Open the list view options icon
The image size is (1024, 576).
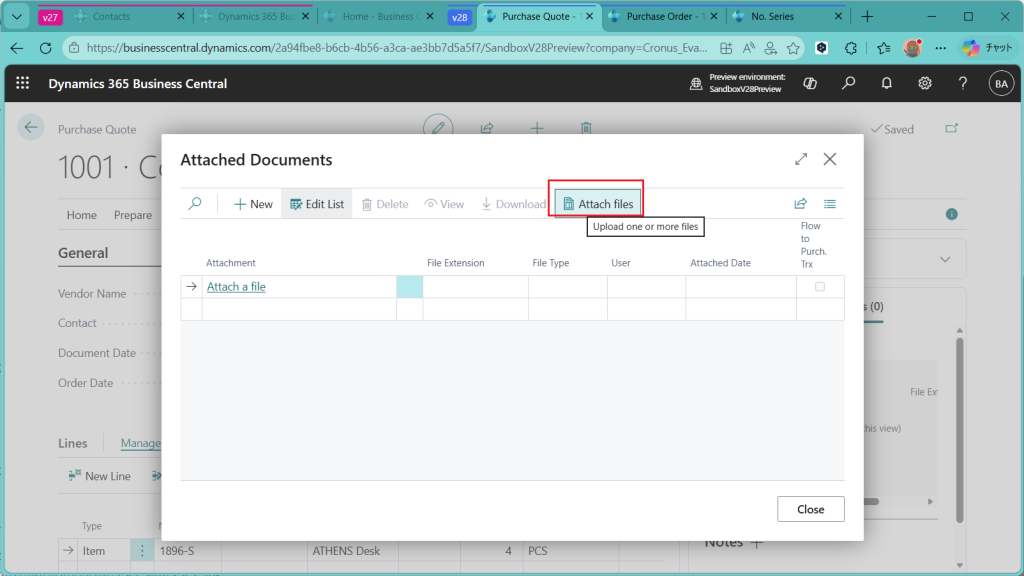[x=830, y=204]
